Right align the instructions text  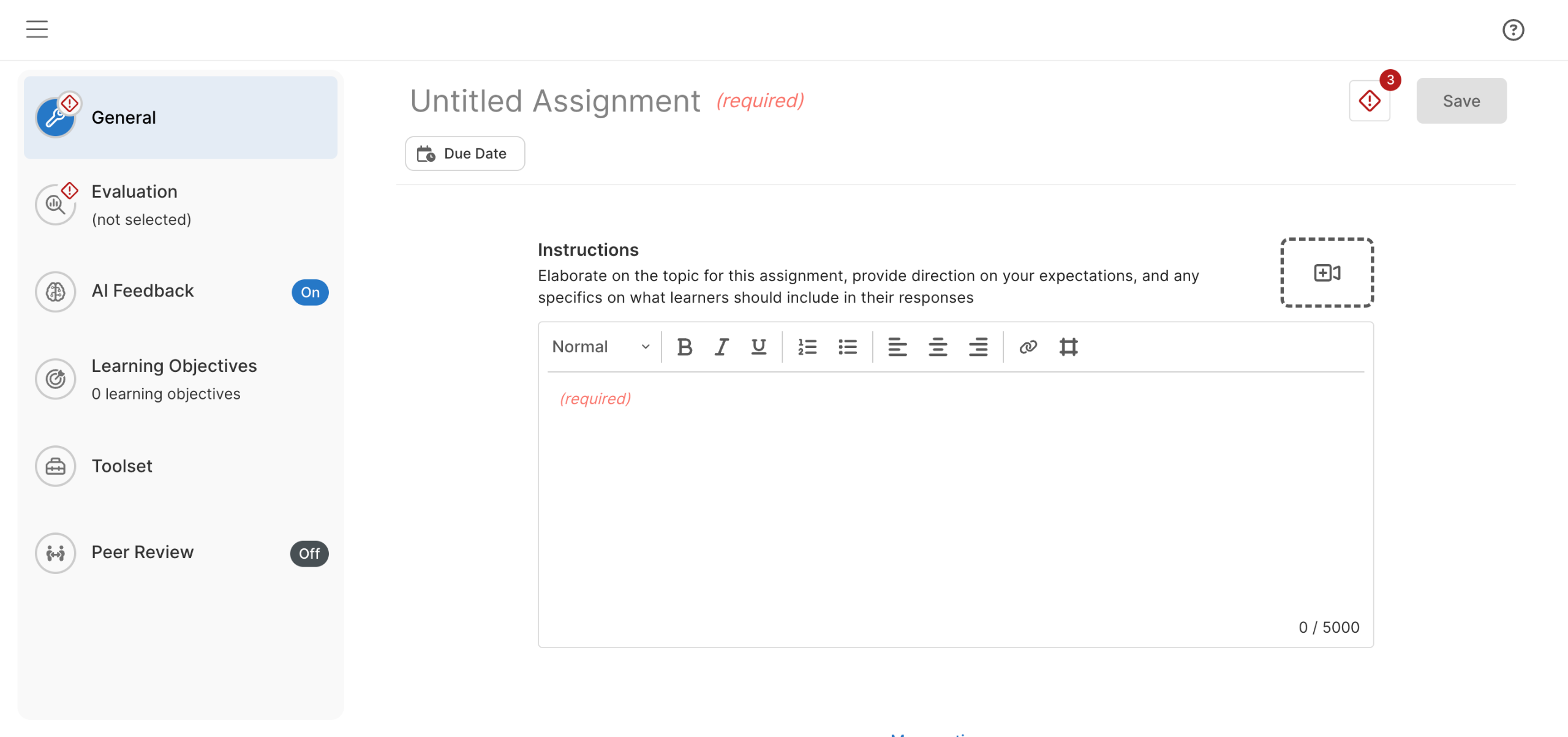click(x=978, y=347)
